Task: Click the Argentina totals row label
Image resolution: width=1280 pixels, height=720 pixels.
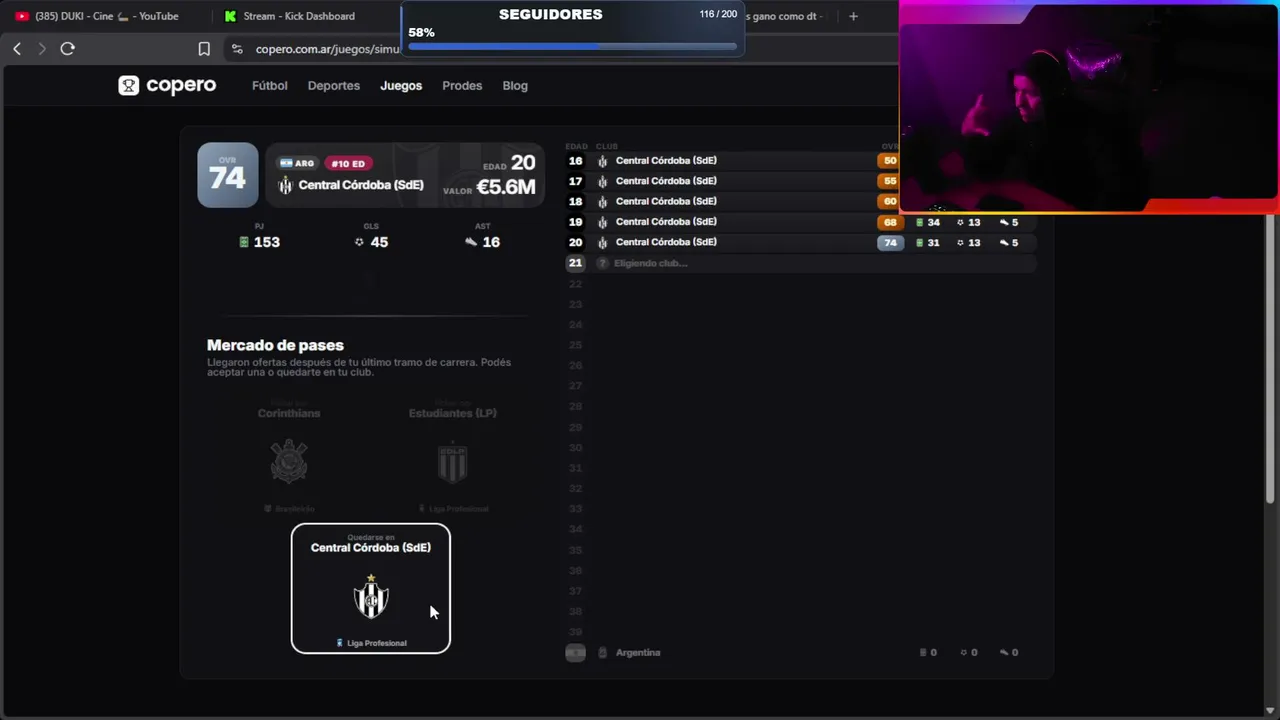Action: click(638, 653)
